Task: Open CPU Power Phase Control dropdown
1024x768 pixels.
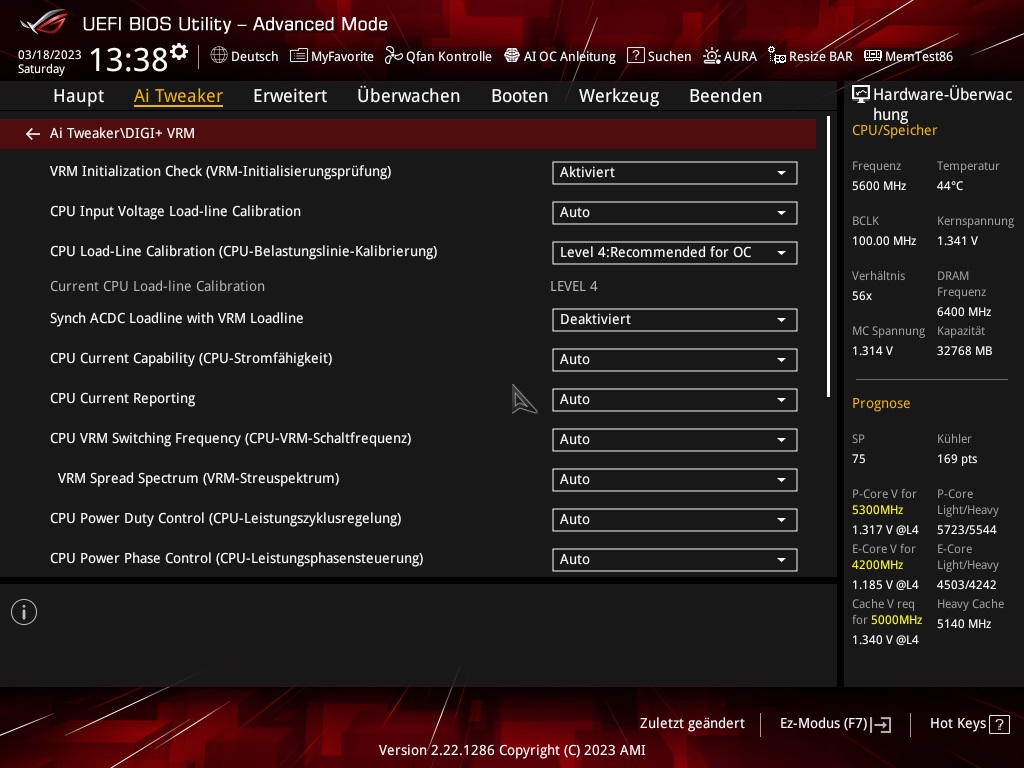Action: point(675,560)
